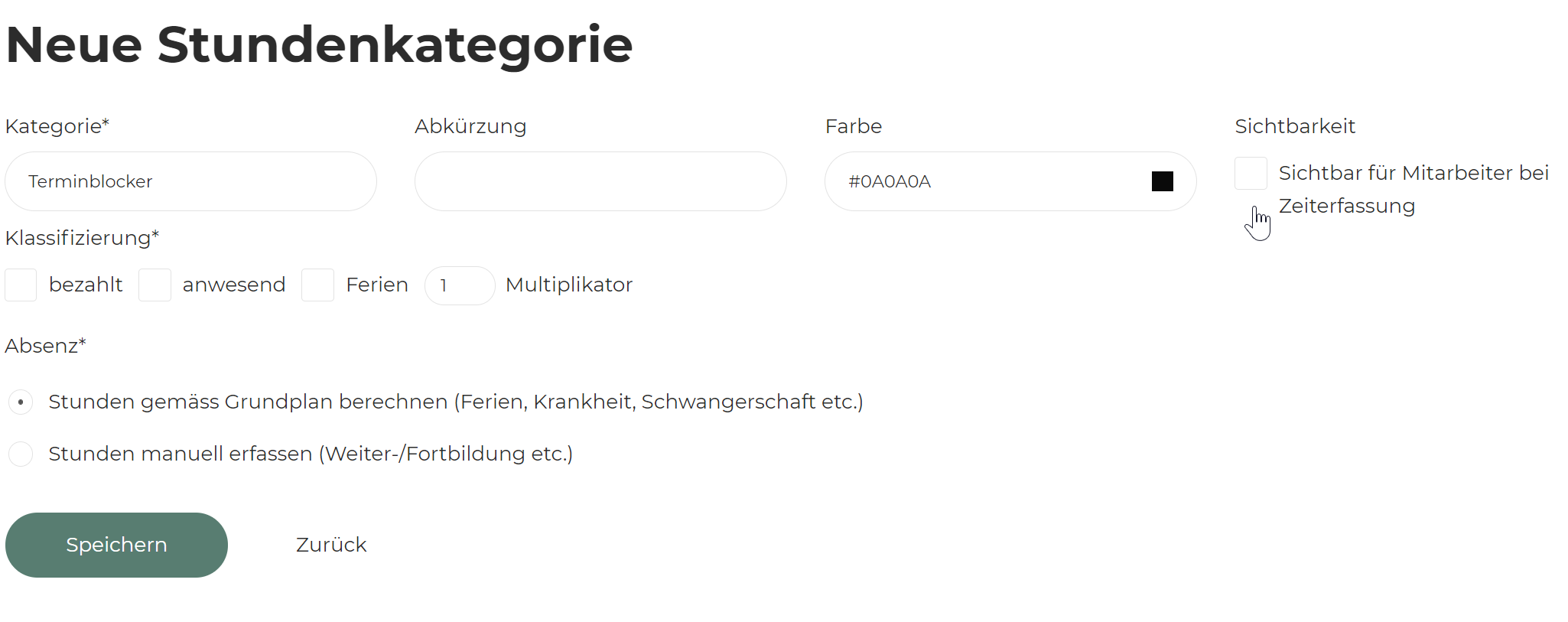1568x622 pixels.
Task: Click the Multiplikator number field
Action: [x=460, y=285]
